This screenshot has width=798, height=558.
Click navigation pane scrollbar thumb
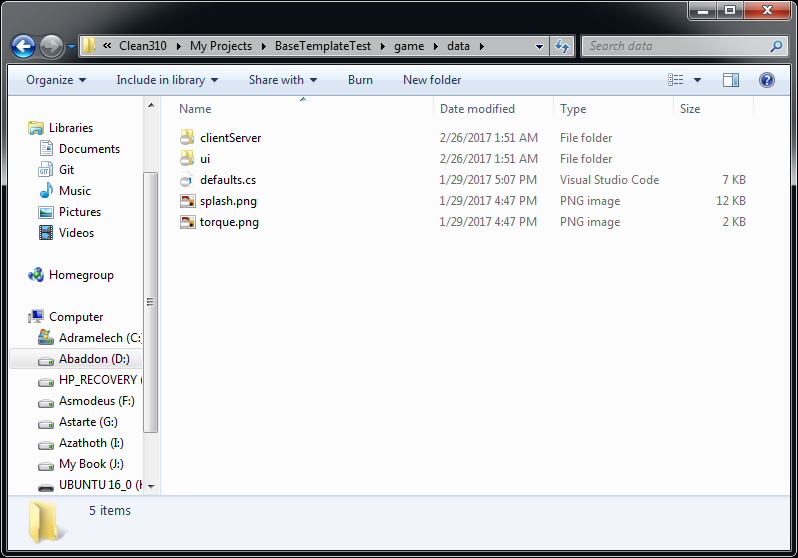point(151,302)
